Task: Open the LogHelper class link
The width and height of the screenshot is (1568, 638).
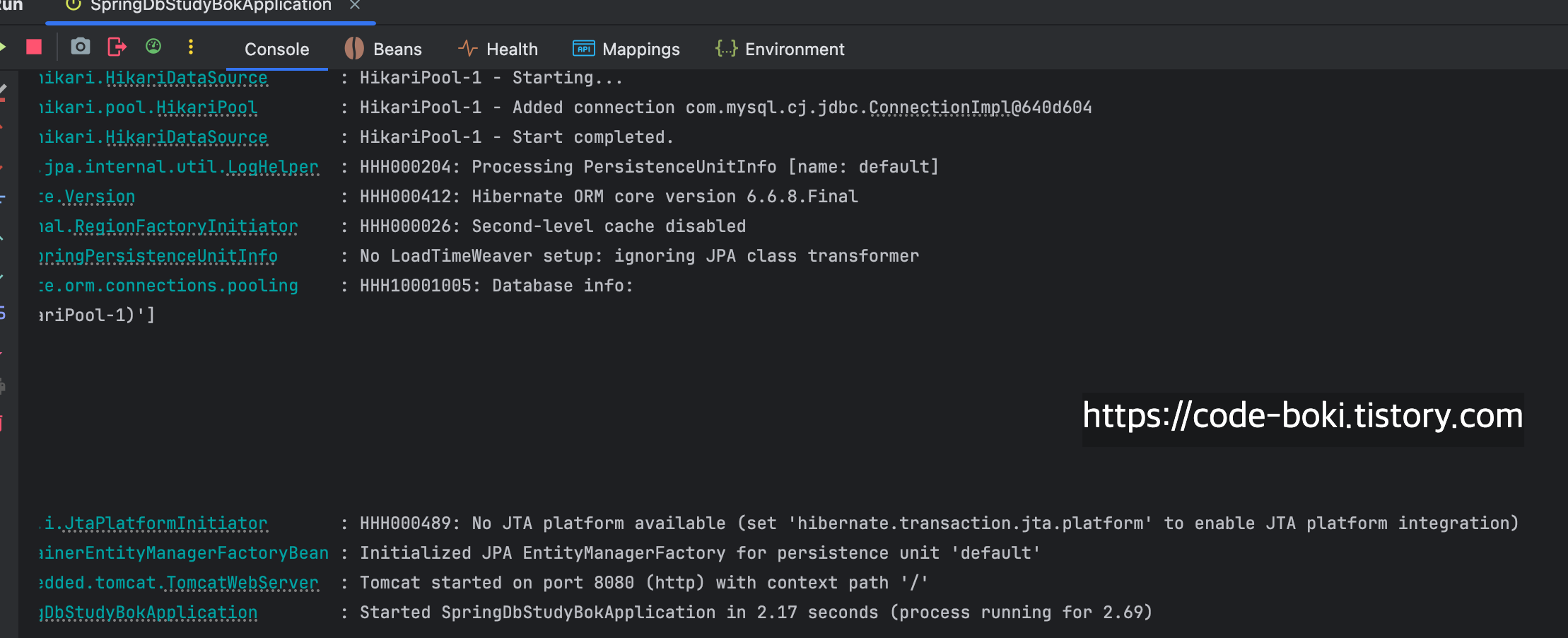Action: tap(273, 167)
